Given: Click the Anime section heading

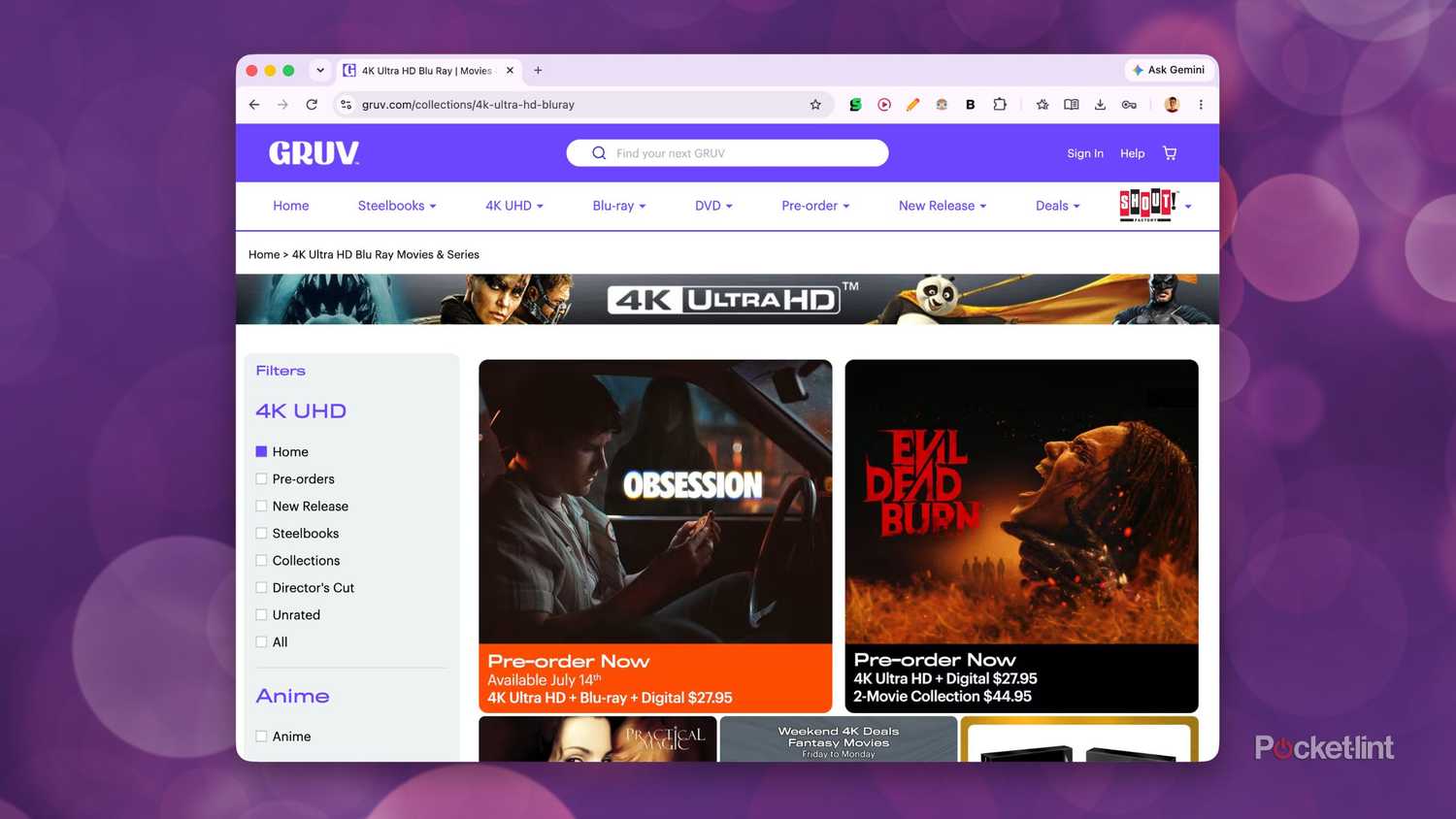Looking at the screenshot, I should (x=292, y=696).
